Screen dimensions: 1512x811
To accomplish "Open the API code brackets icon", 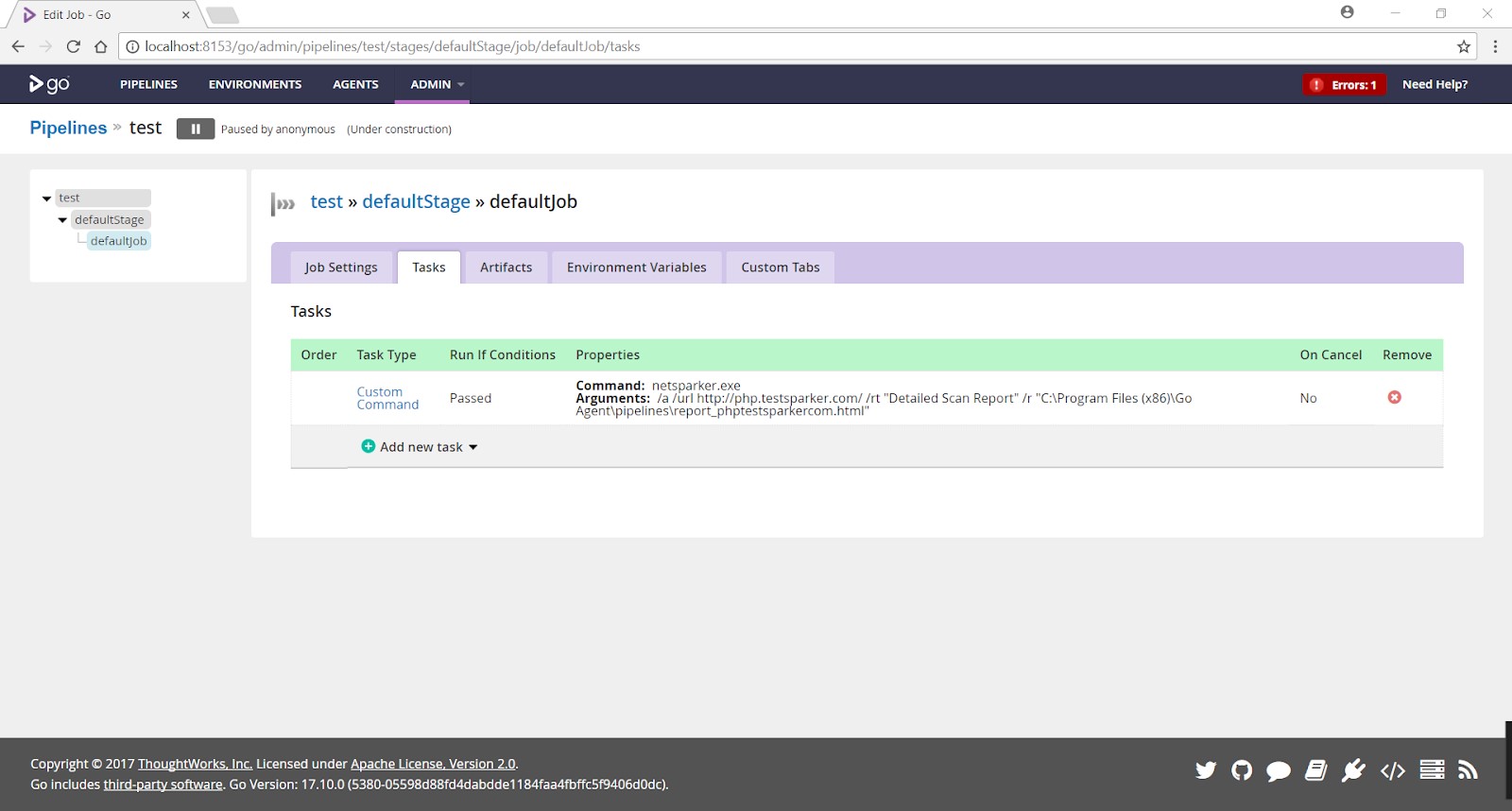I will click(x=1393, y=770).
